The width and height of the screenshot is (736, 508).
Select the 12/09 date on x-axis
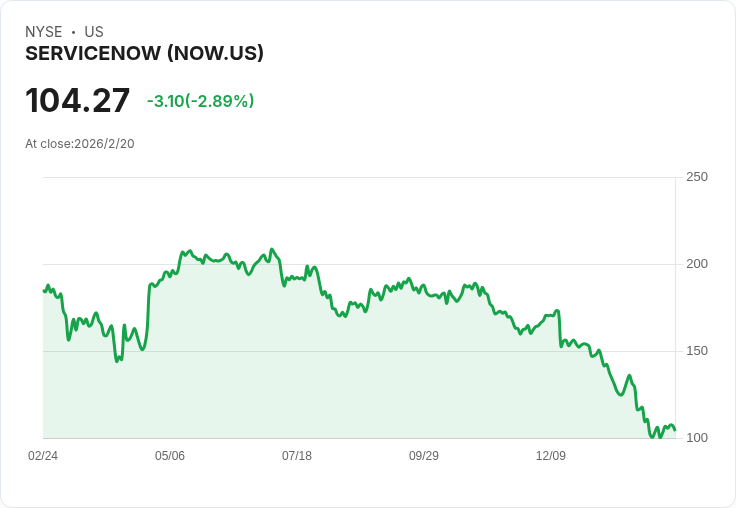tap(551, 456)
